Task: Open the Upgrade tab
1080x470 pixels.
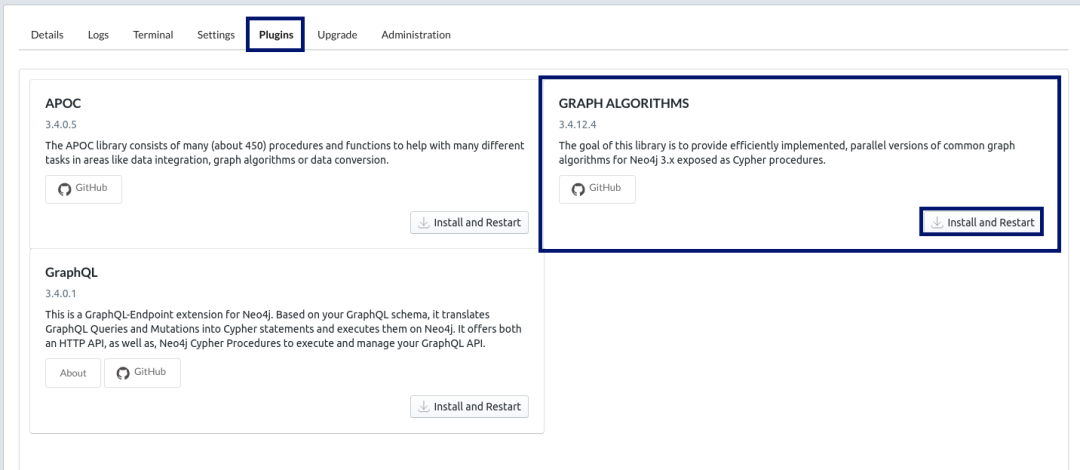Action: click(x=337, y=34)
